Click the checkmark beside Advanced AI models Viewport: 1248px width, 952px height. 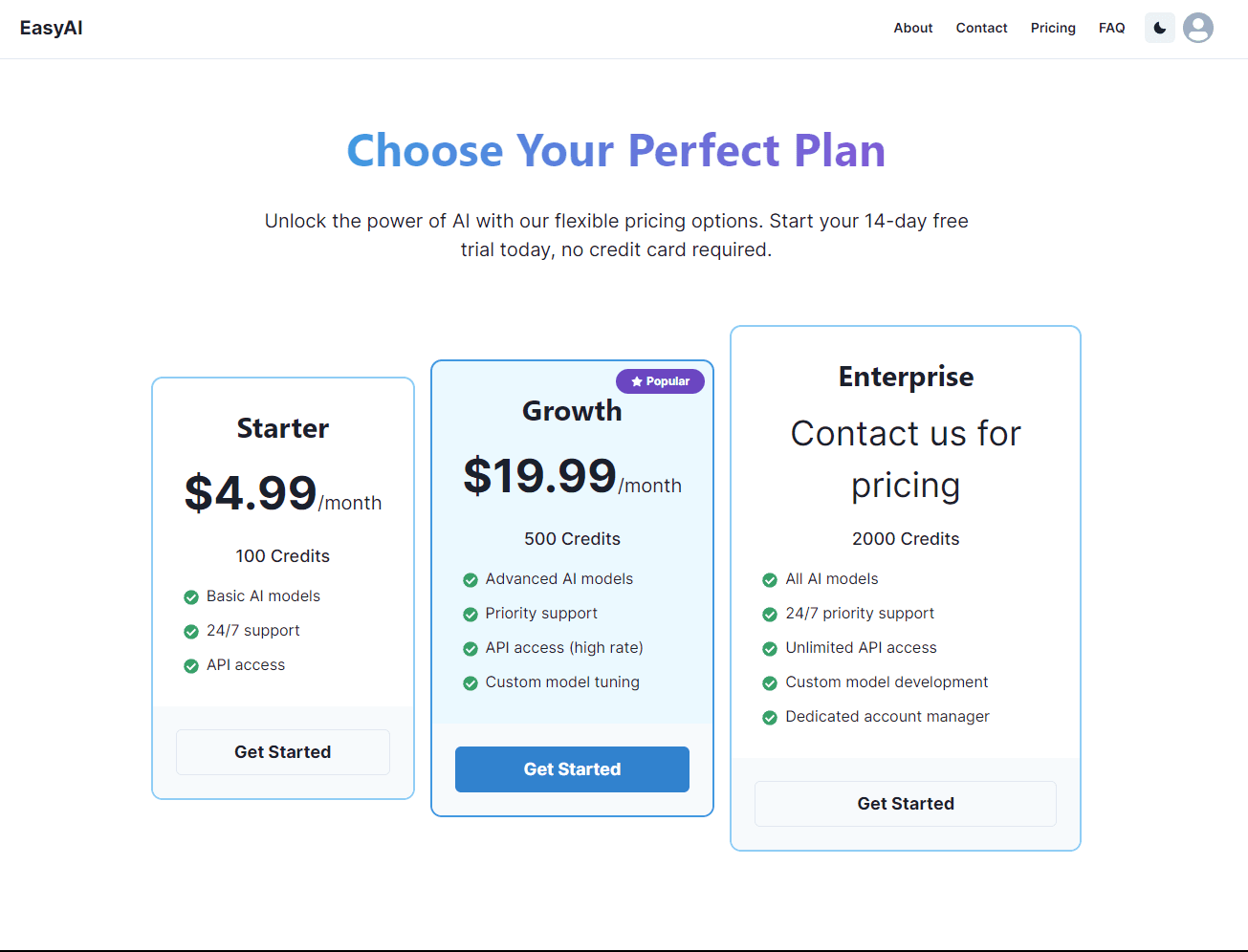[x=471, y=579]
